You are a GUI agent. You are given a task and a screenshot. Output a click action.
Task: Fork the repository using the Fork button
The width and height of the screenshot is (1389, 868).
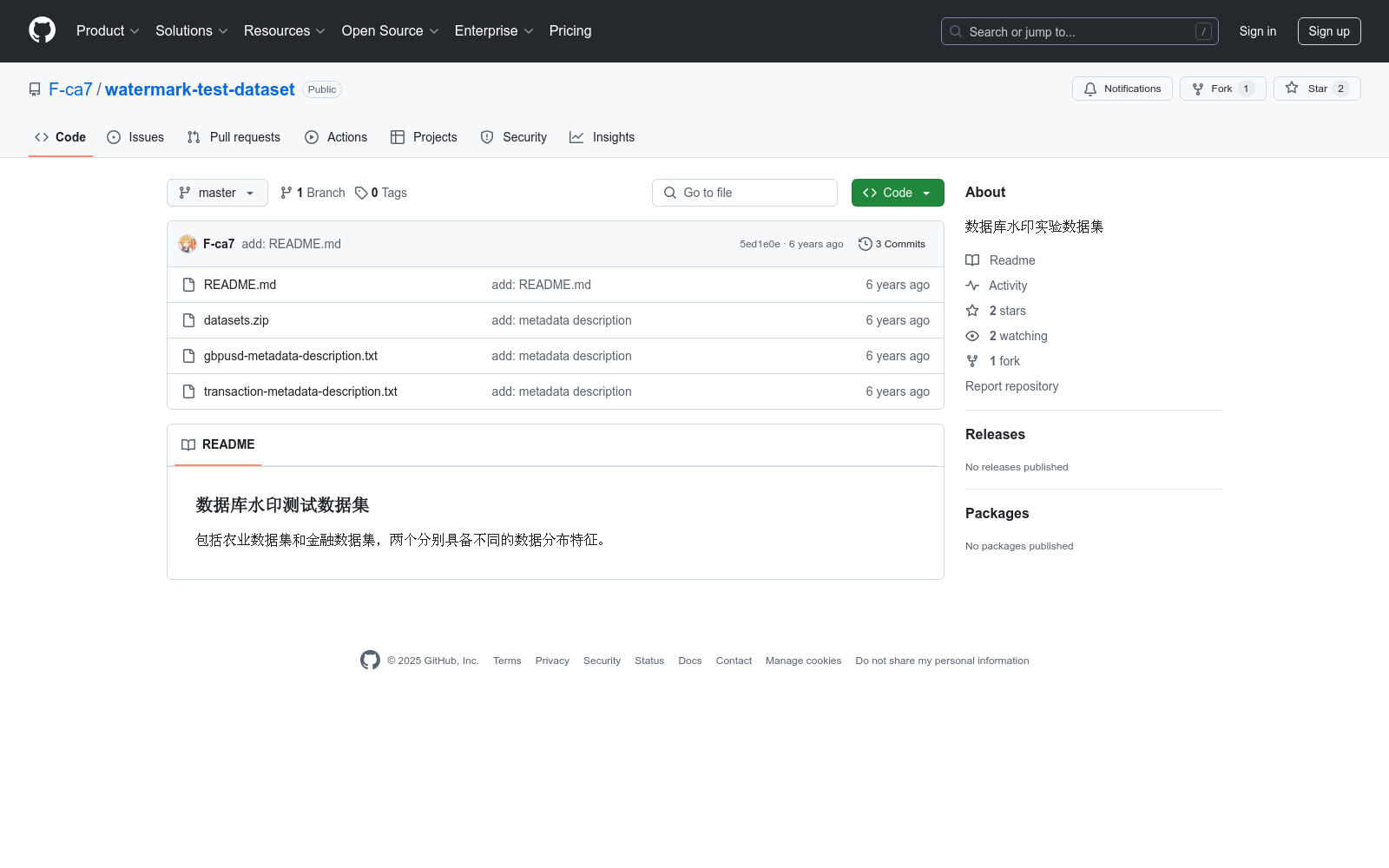pos(1222,89)
